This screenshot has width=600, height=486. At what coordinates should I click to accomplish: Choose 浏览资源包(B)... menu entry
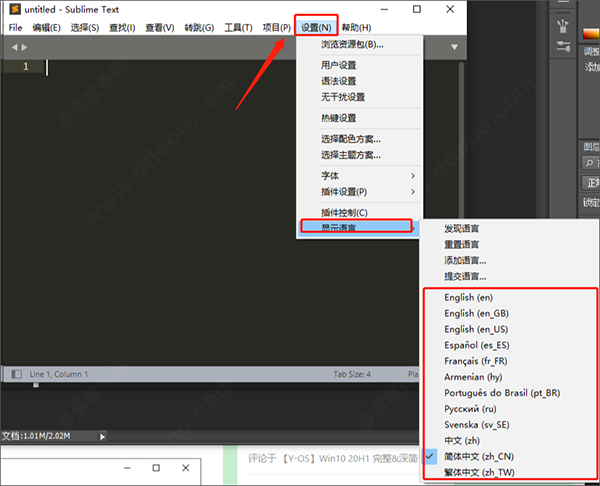[x=360, y=44]
